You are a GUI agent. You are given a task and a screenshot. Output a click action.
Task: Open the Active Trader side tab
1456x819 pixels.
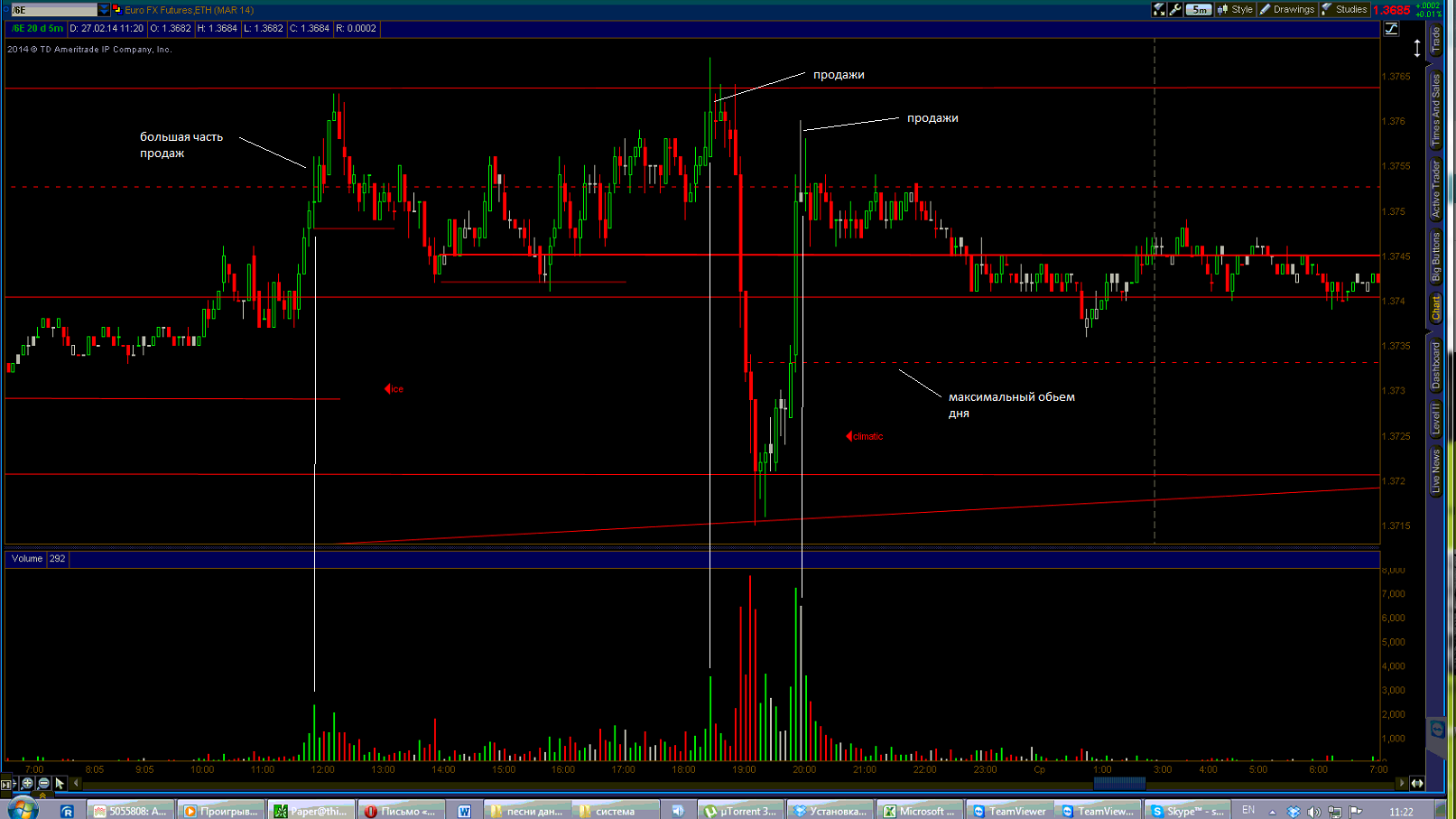(1435, 189)
